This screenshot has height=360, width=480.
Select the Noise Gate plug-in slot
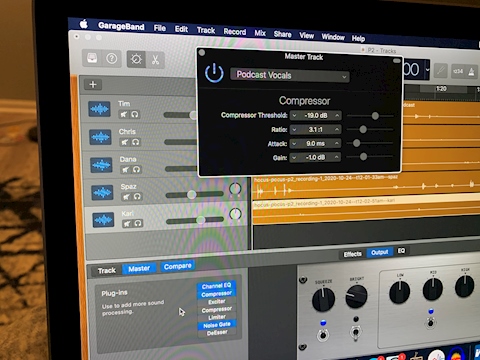coord(217,325)
